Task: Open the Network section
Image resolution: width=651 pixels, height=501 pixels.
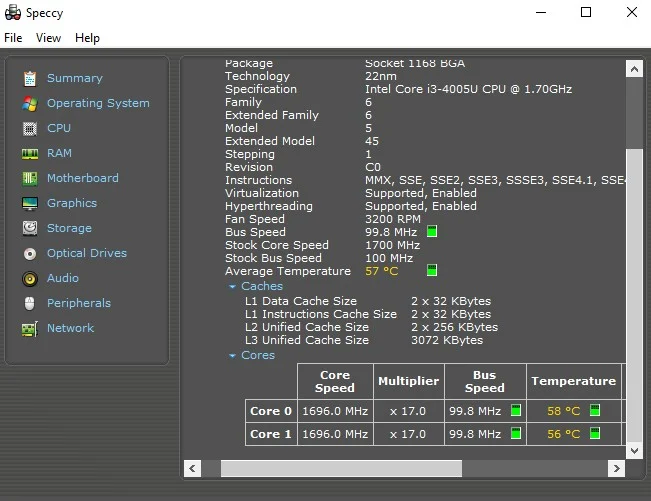Action: (71, 328)
